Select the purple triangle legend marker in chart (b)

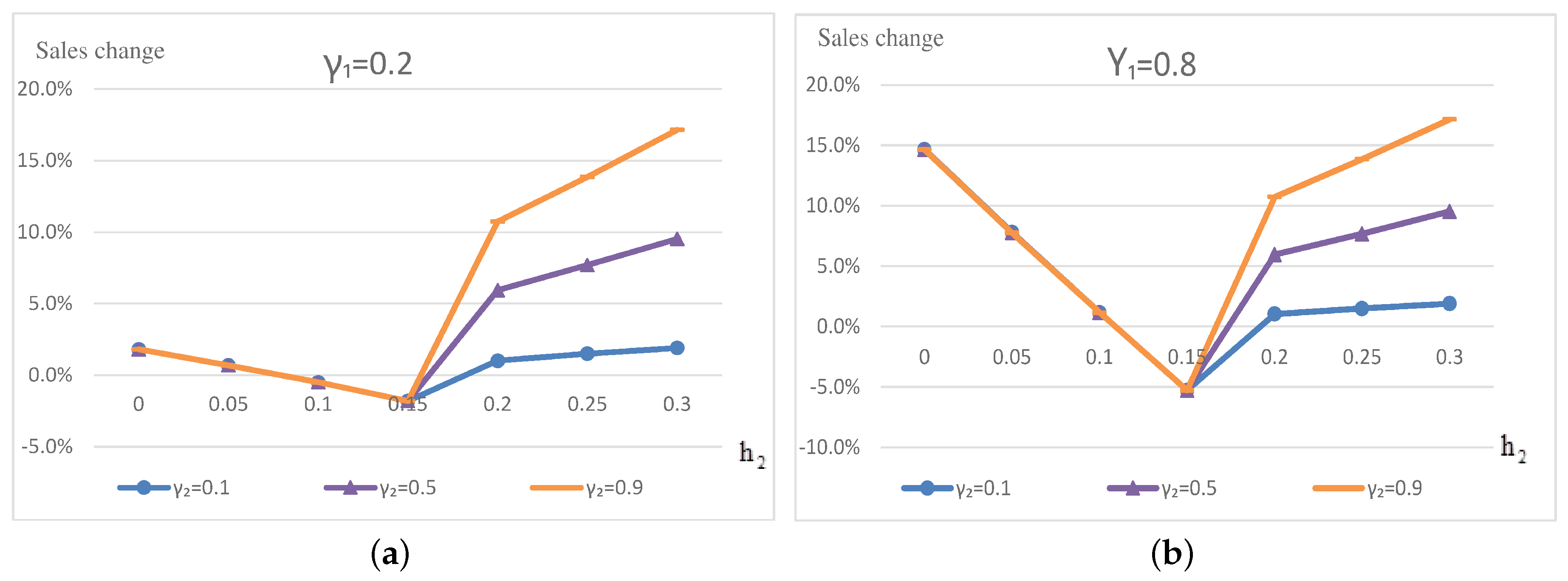tap(1132, 488)
